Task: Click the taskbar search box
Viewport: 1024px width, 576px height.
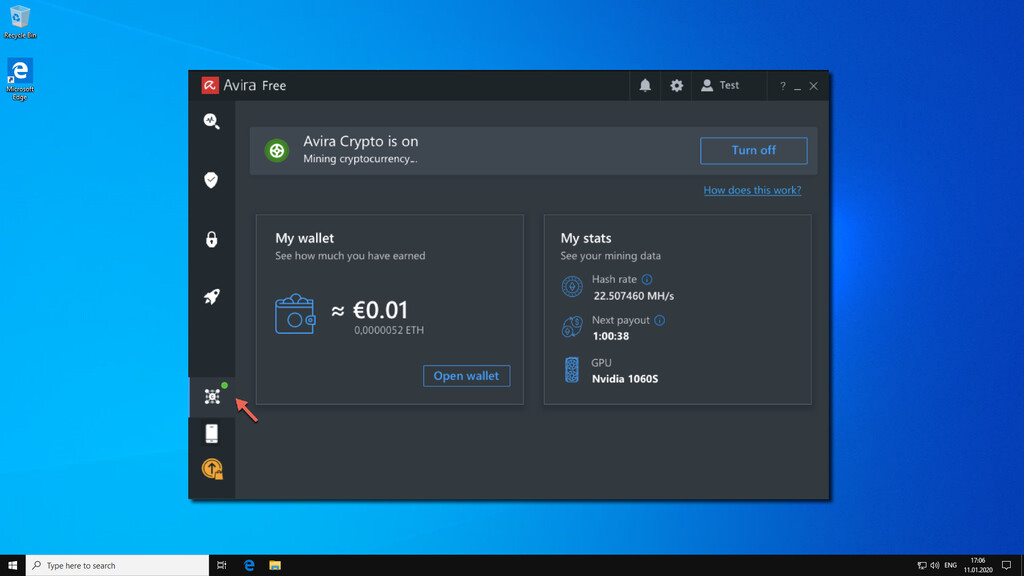Action: (x=118, y=566)
